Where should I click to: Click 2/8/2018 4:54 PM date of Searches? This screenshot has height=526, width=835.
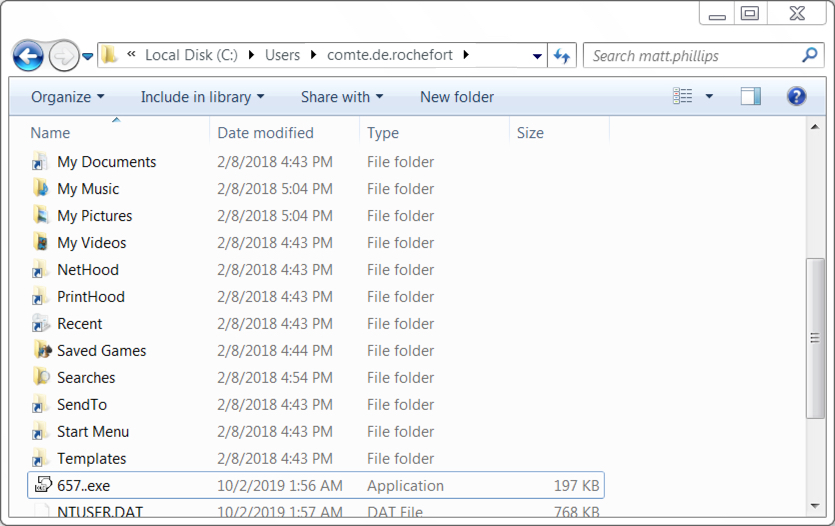point(275,377)
